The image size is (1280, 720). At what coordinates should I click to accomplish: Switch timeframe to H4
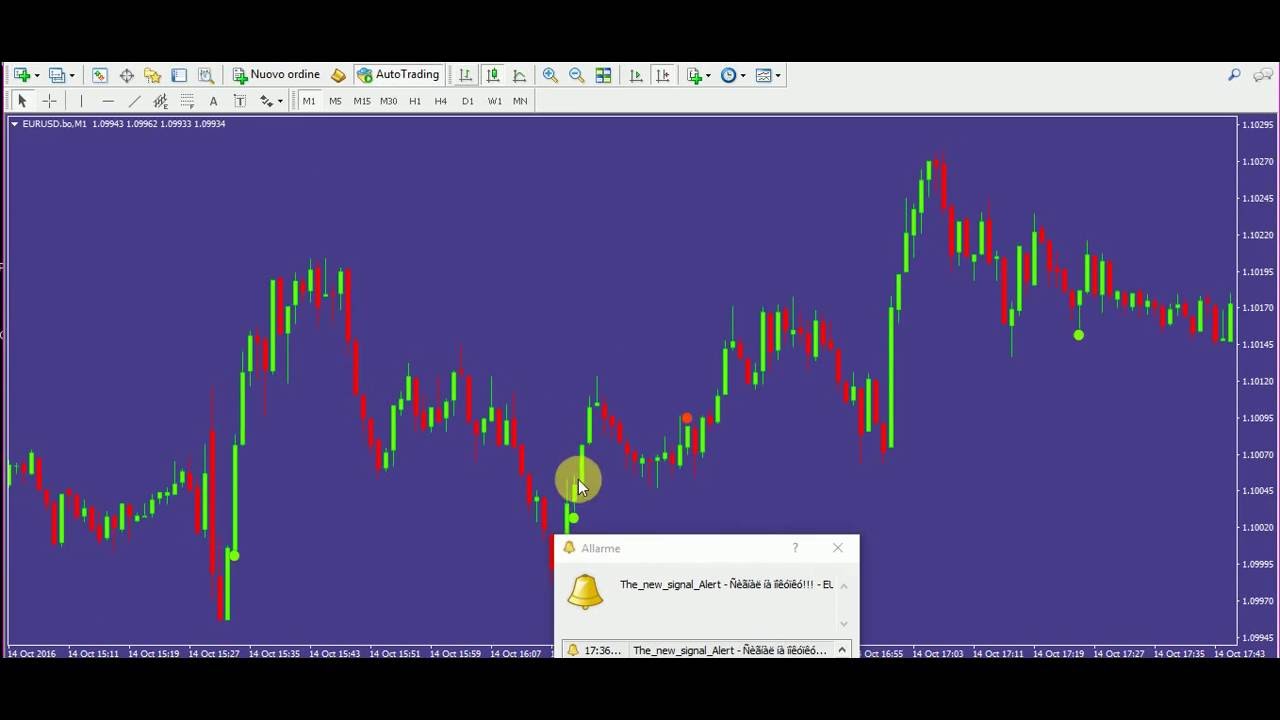[x=441, y=101]
